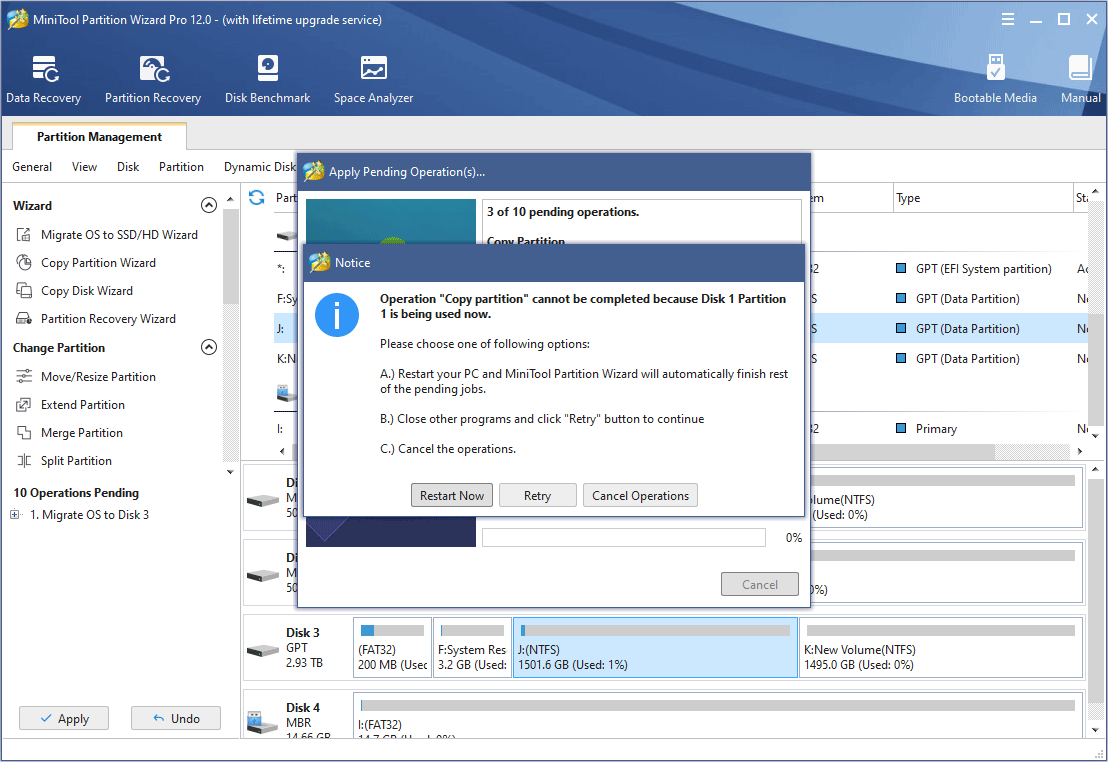Click the Partition Recovery Wizard icon

[23, 319]
